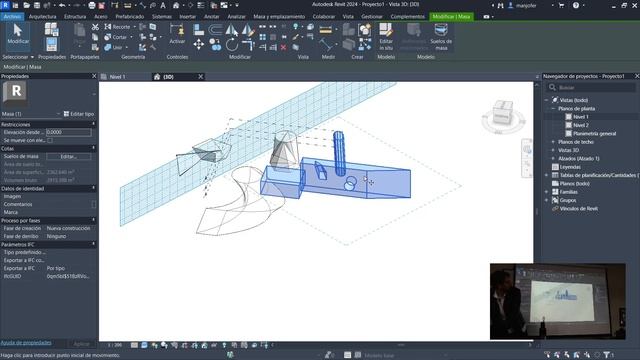This screenshot has width=640, height=360.
Task: Select the Array tool
Action: point(262,37)
